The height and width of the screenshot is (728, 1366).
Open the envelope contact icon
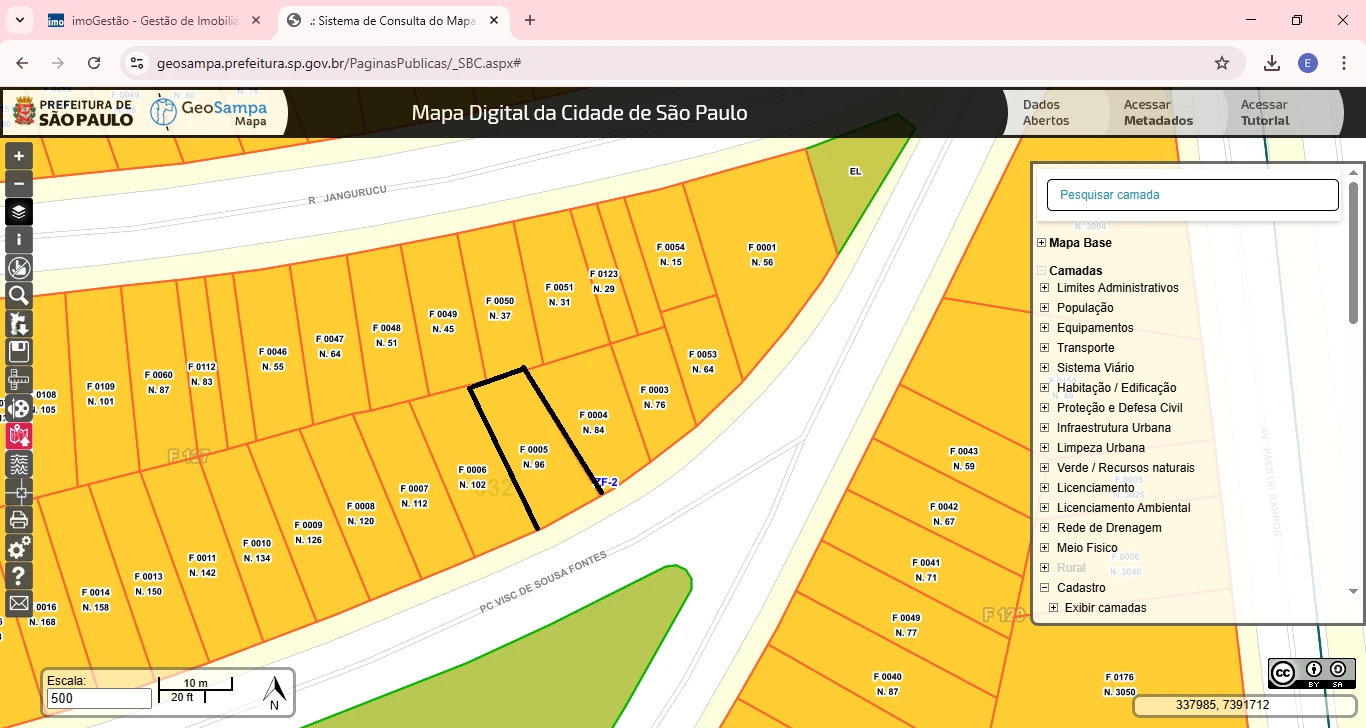coord(19,603)
